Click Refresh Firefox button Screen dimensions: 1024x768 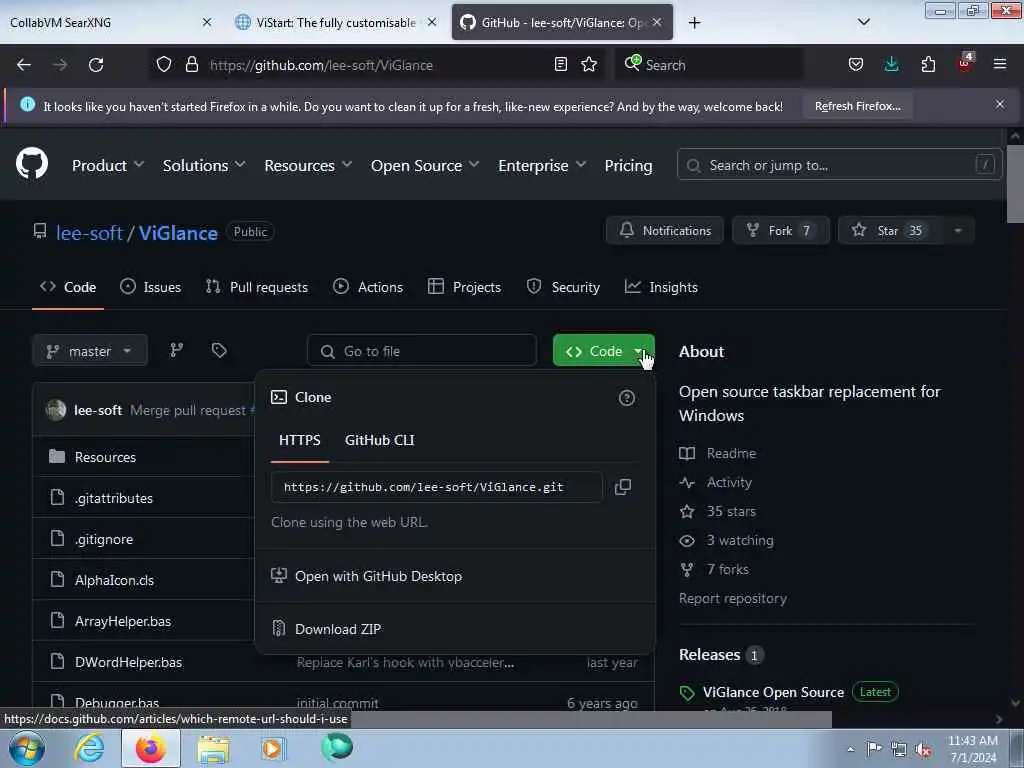tap(857, 106)
